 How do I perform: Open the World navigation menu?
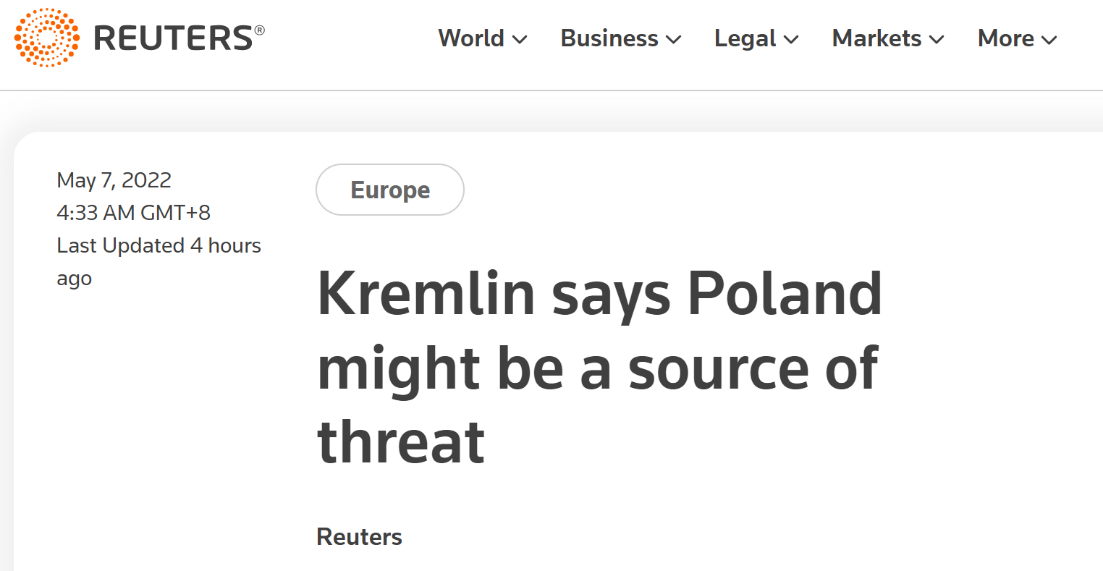point(471,38)
